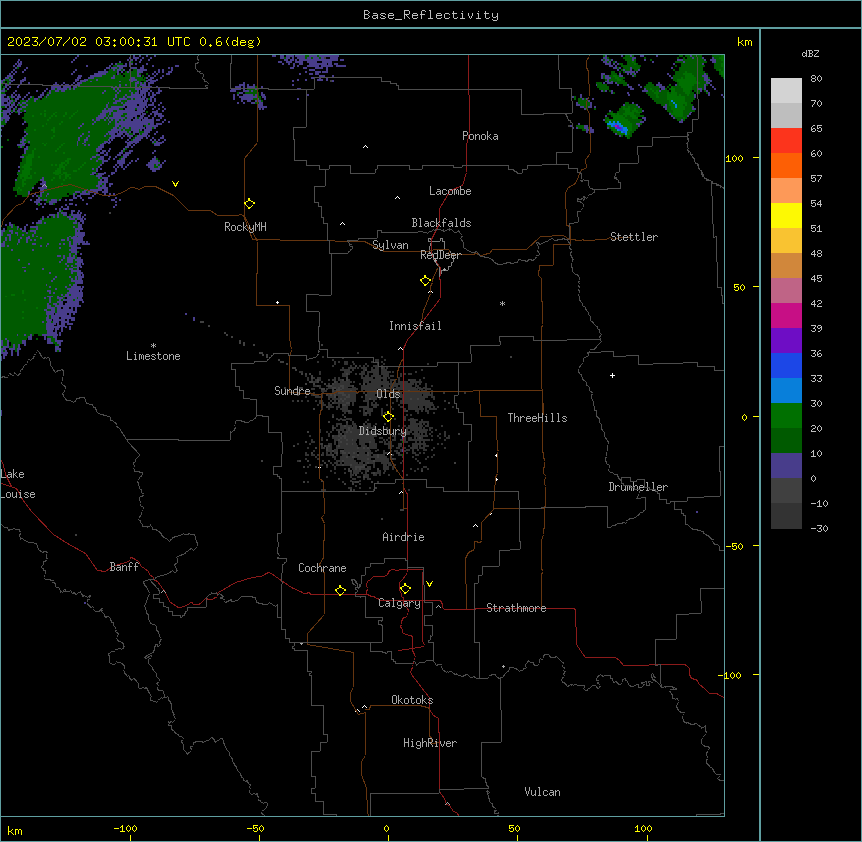This screenshot has width=862, height=842.
Task: Click the Olds town label
Action: pyautogui.click(x=388, y=394)
